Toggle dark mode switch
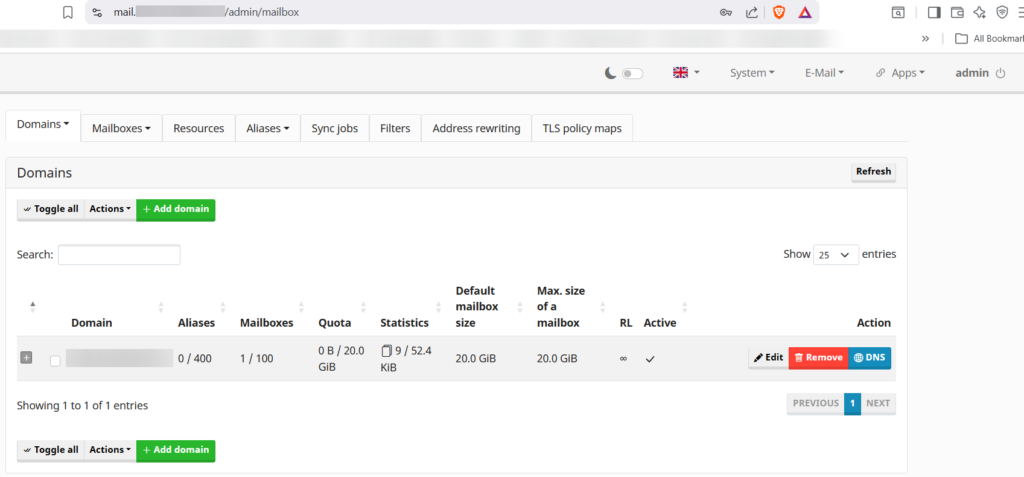 632,73
